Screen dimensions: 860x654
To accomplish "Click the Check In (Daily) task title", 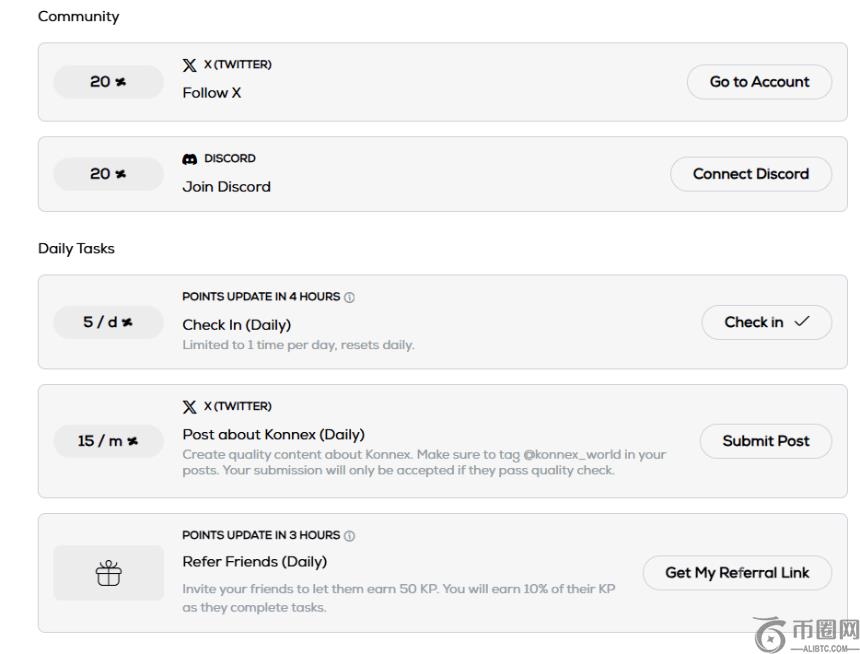I will 237,325.
